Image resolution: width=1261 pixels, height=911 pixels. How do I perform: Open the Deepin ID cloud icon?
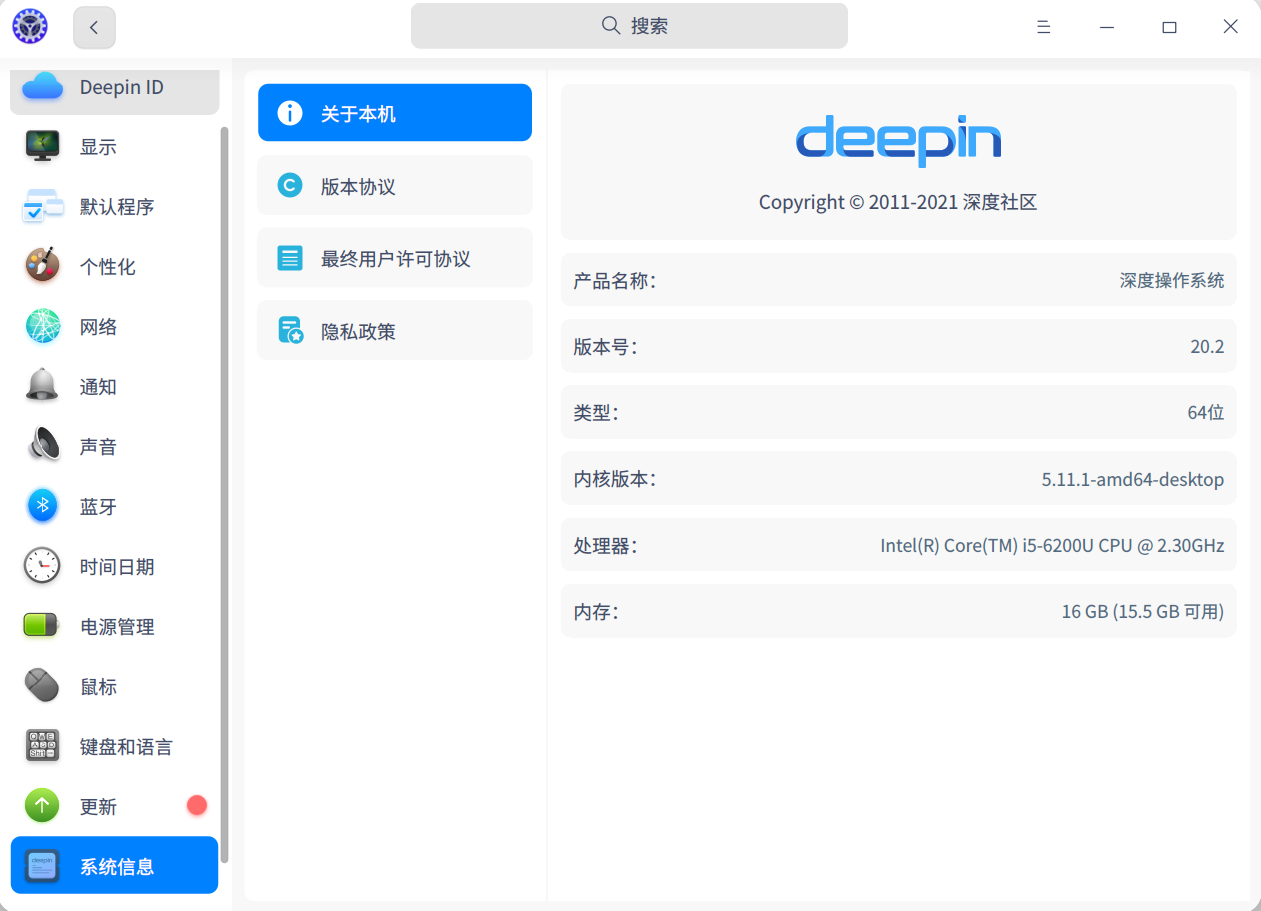click(x=43, y=86)
